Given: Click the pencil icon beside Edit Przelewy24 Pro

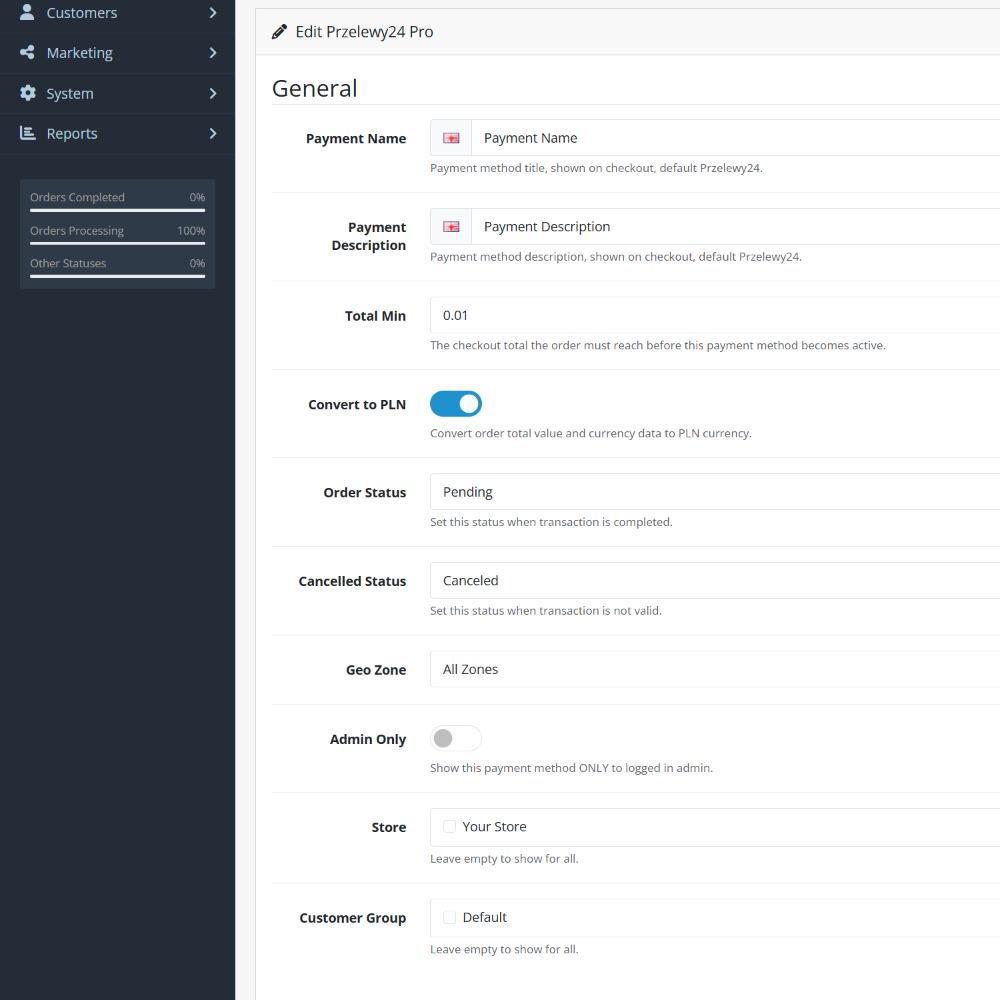Looking at the screenshot, I should tap(279, 32).
